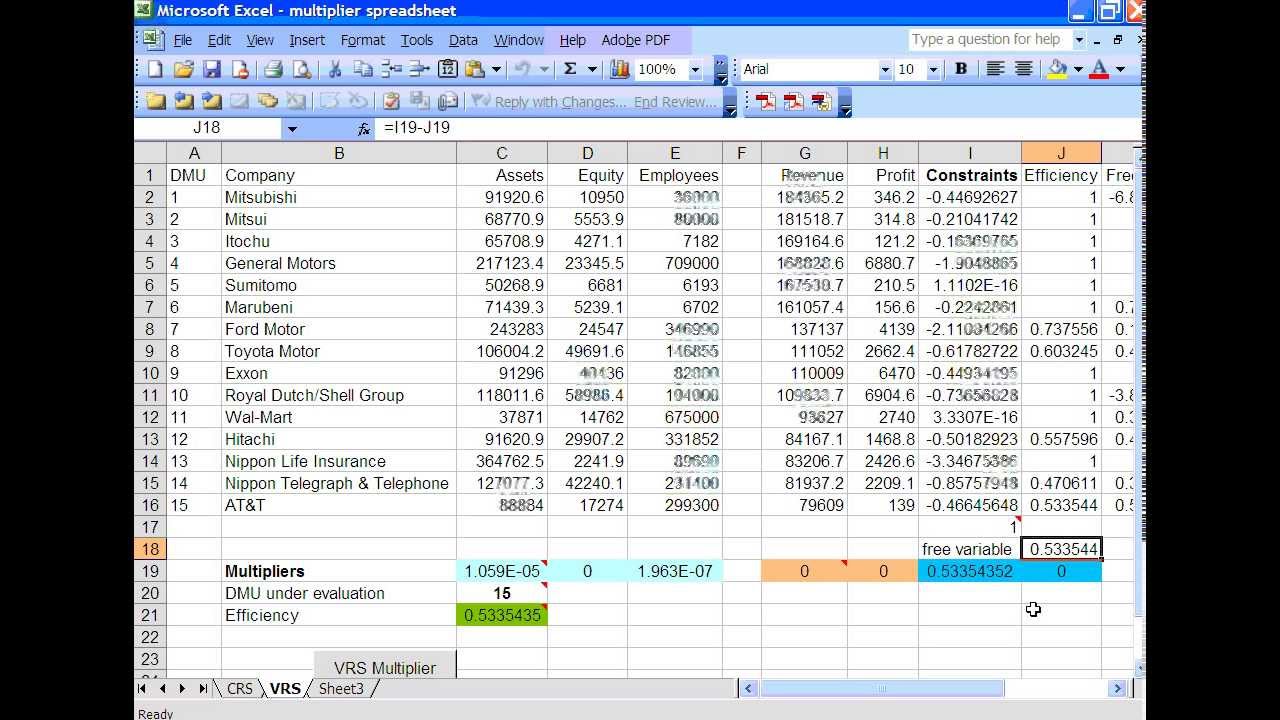The height and width of the screenshot is (720, 1280).
Task: Expand the fill color palette dropdown
Action: coord(1077,69)
